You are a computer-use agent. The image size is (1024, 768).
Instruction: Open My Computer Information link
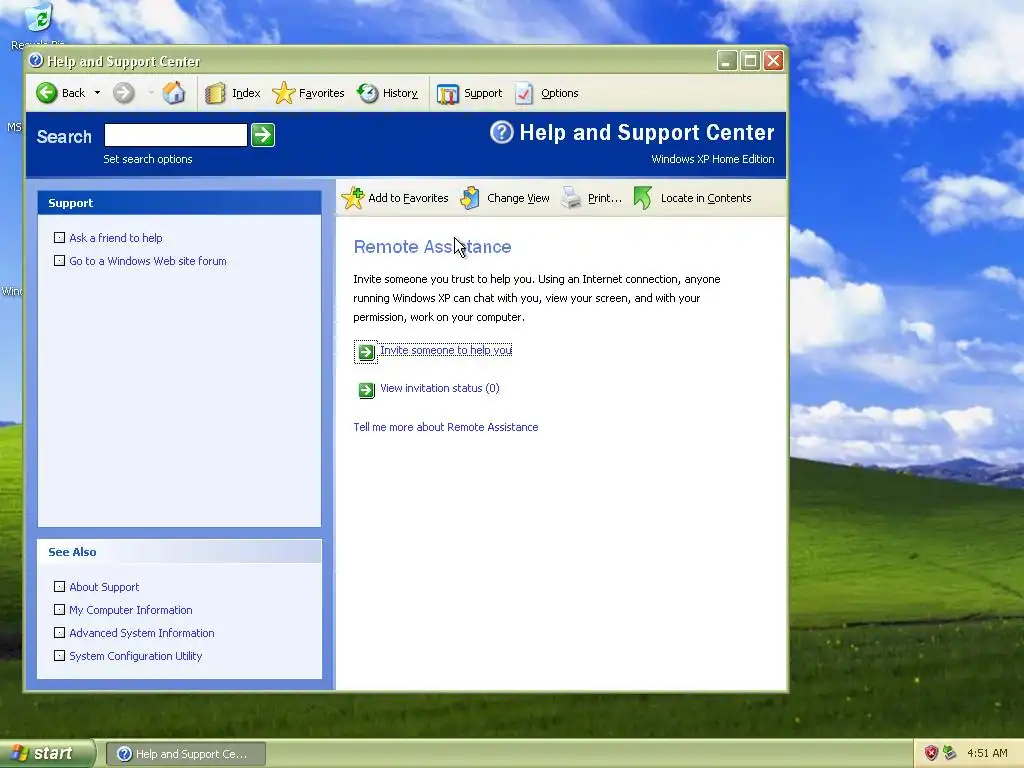point(131,610)
